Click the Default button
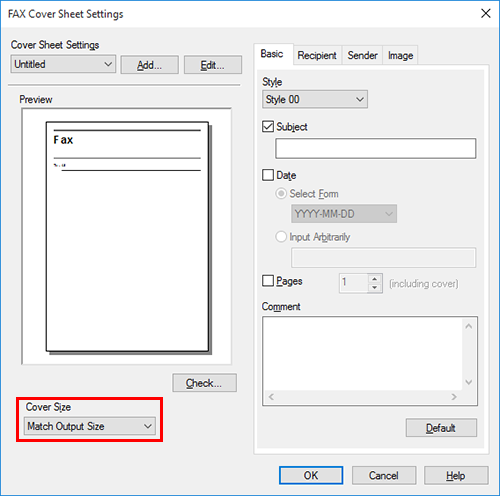 click(441, 428)
